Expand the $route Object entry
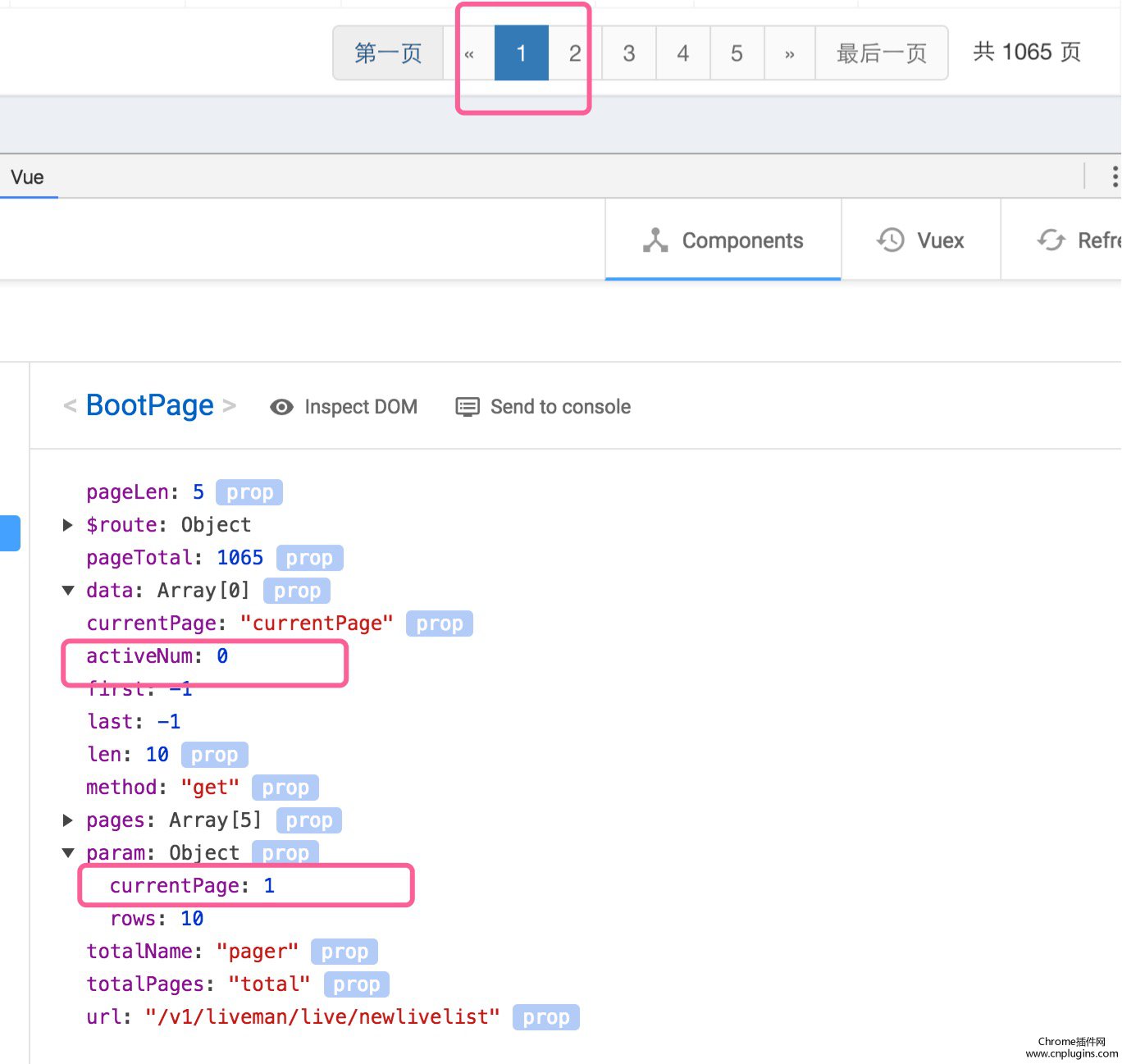 click(x=68, y=525)
